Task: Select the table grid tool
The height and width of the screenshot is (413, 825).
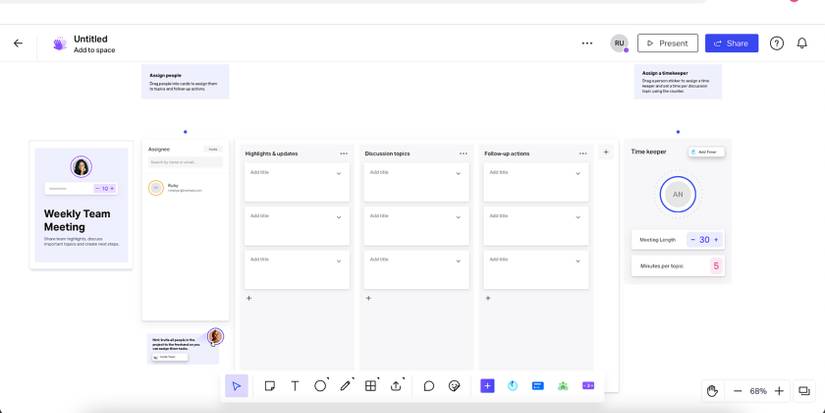Action: click(370, 386)
